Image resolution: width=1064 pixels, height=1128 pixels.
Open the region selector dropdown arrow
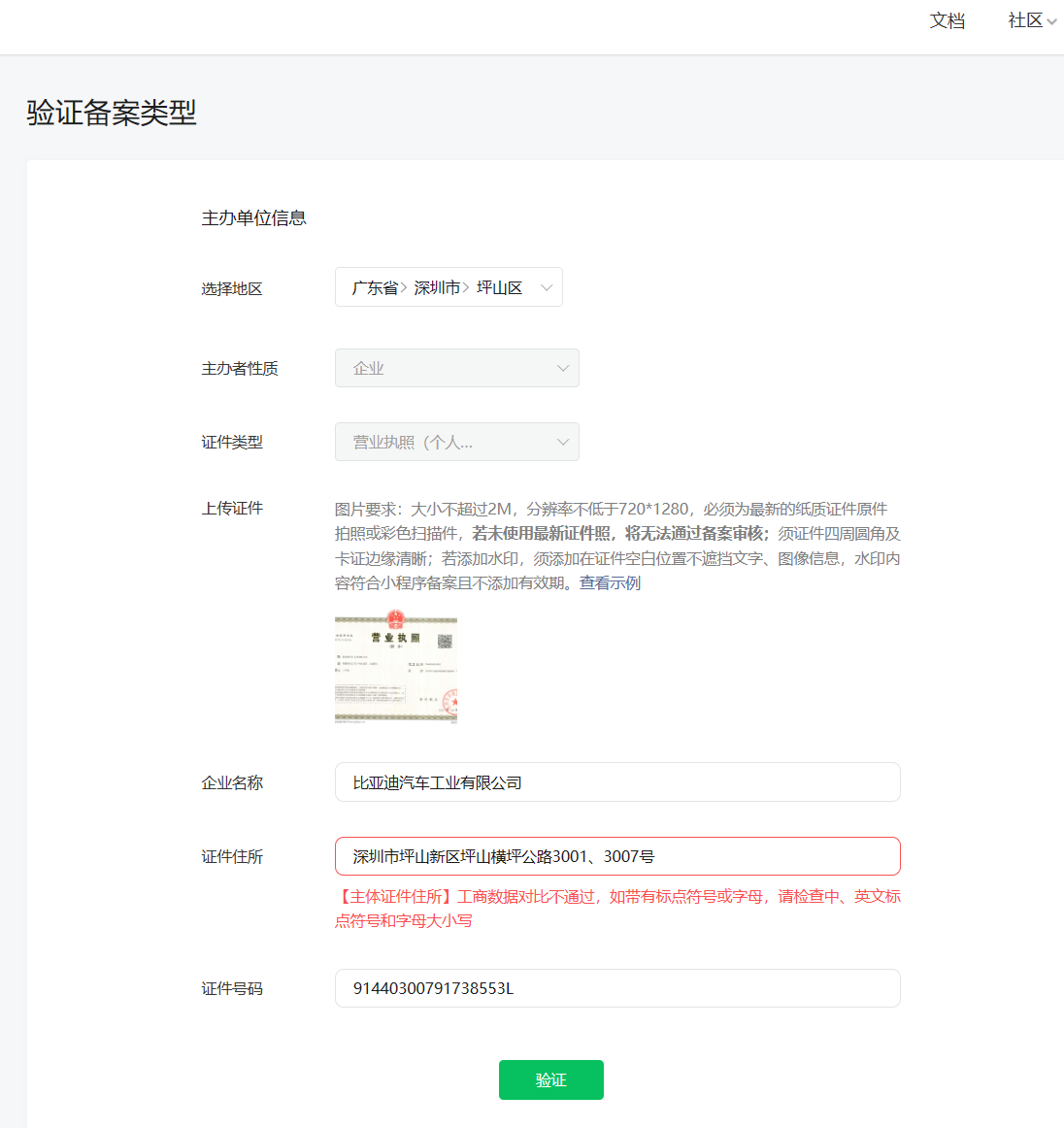(x=546, y=286)
